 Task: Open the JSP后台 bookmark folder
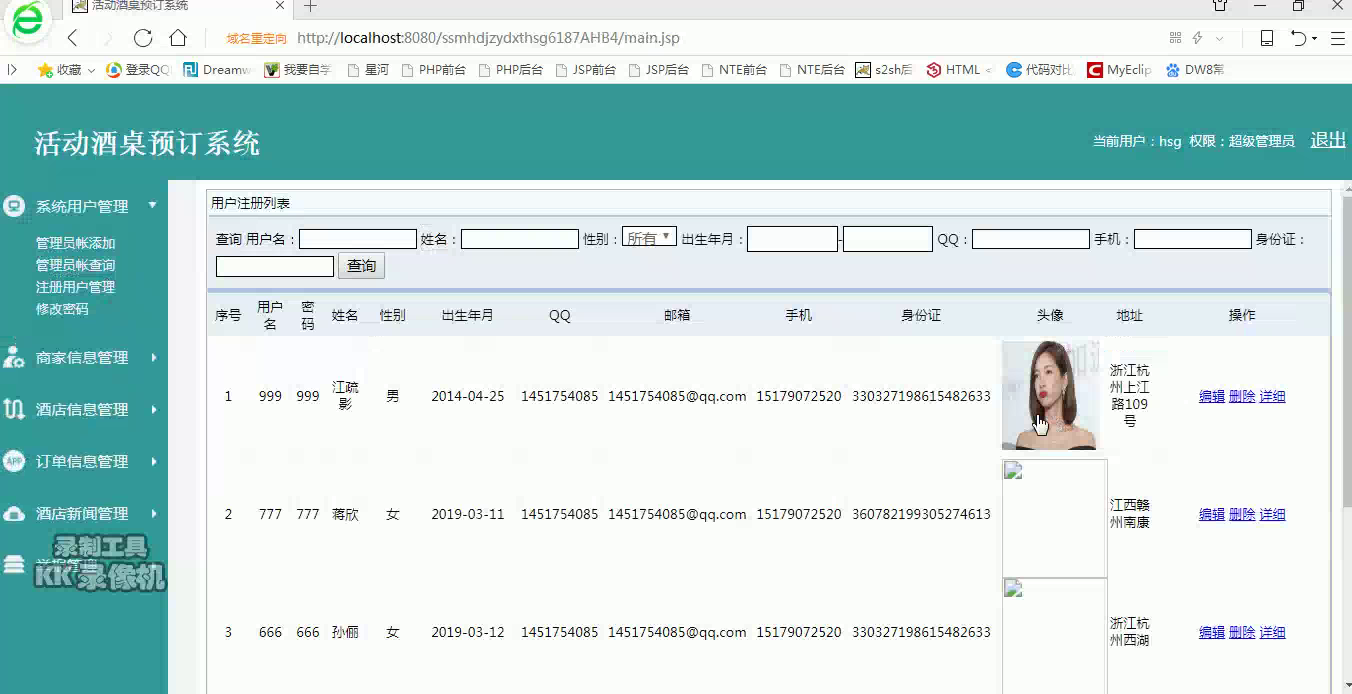[658, 70]
